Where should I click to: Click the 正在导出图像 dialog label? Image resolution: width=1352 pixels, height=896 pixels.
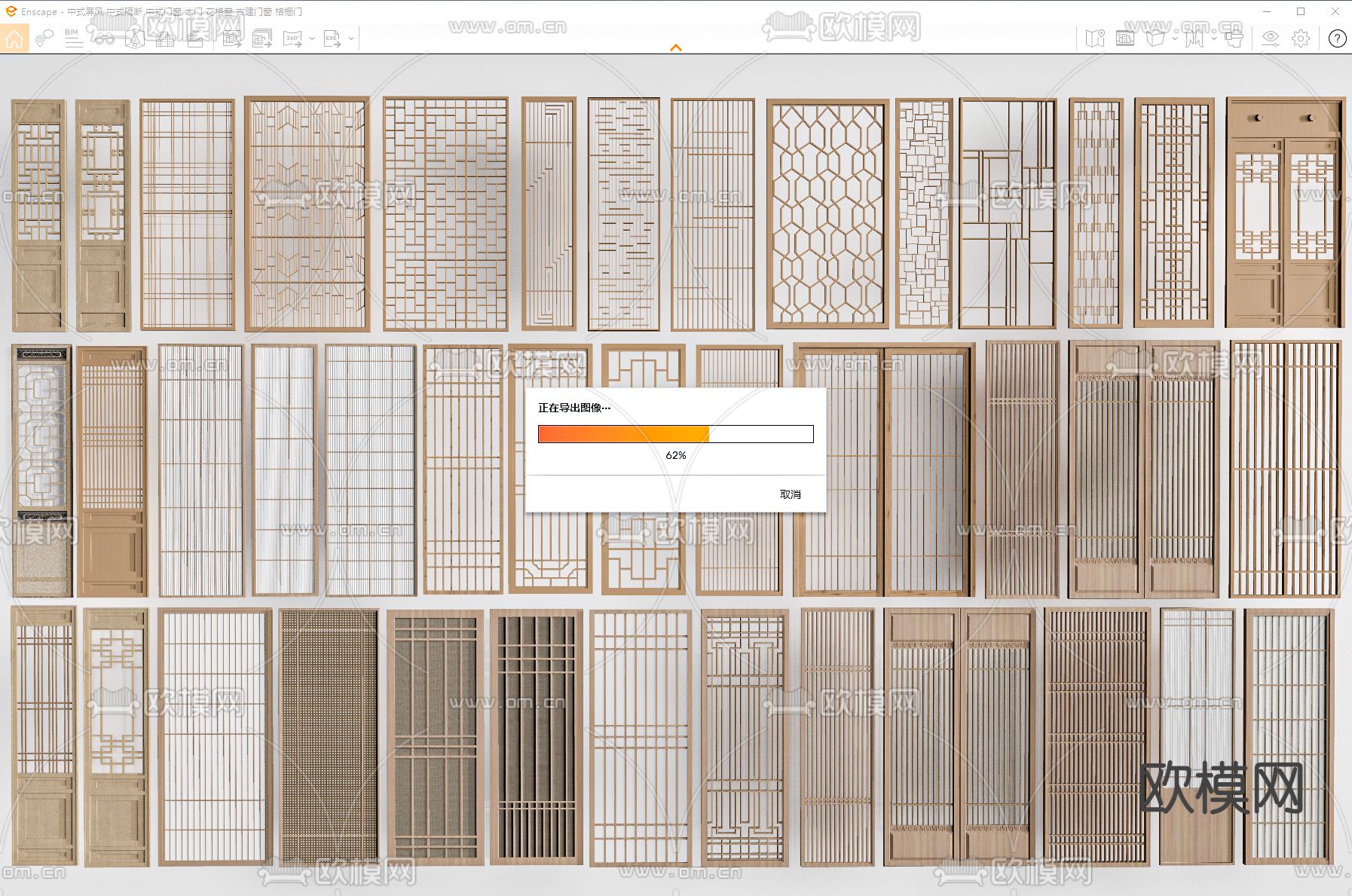[x=574, y=408]
